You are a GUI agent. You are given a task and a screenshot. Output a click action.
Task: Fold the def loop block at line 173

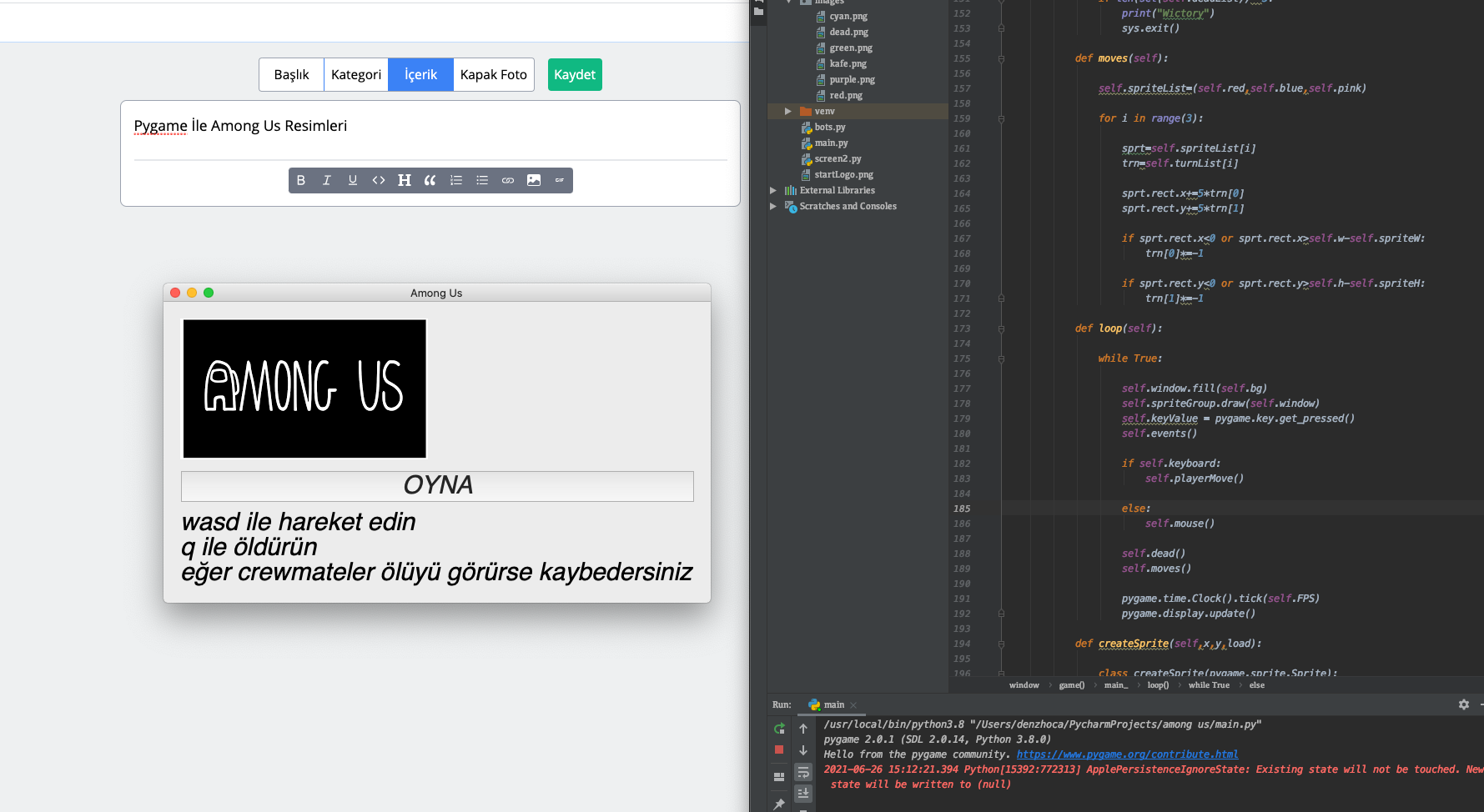1001,328
